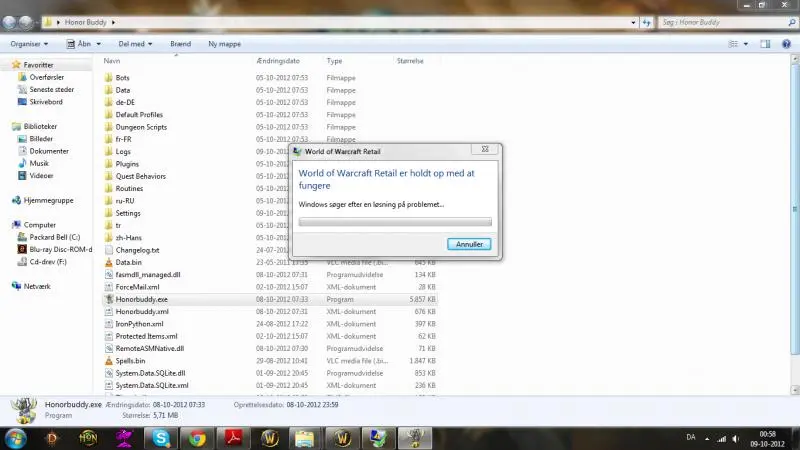Click the Annuller button in the dialog

point(469,244)
